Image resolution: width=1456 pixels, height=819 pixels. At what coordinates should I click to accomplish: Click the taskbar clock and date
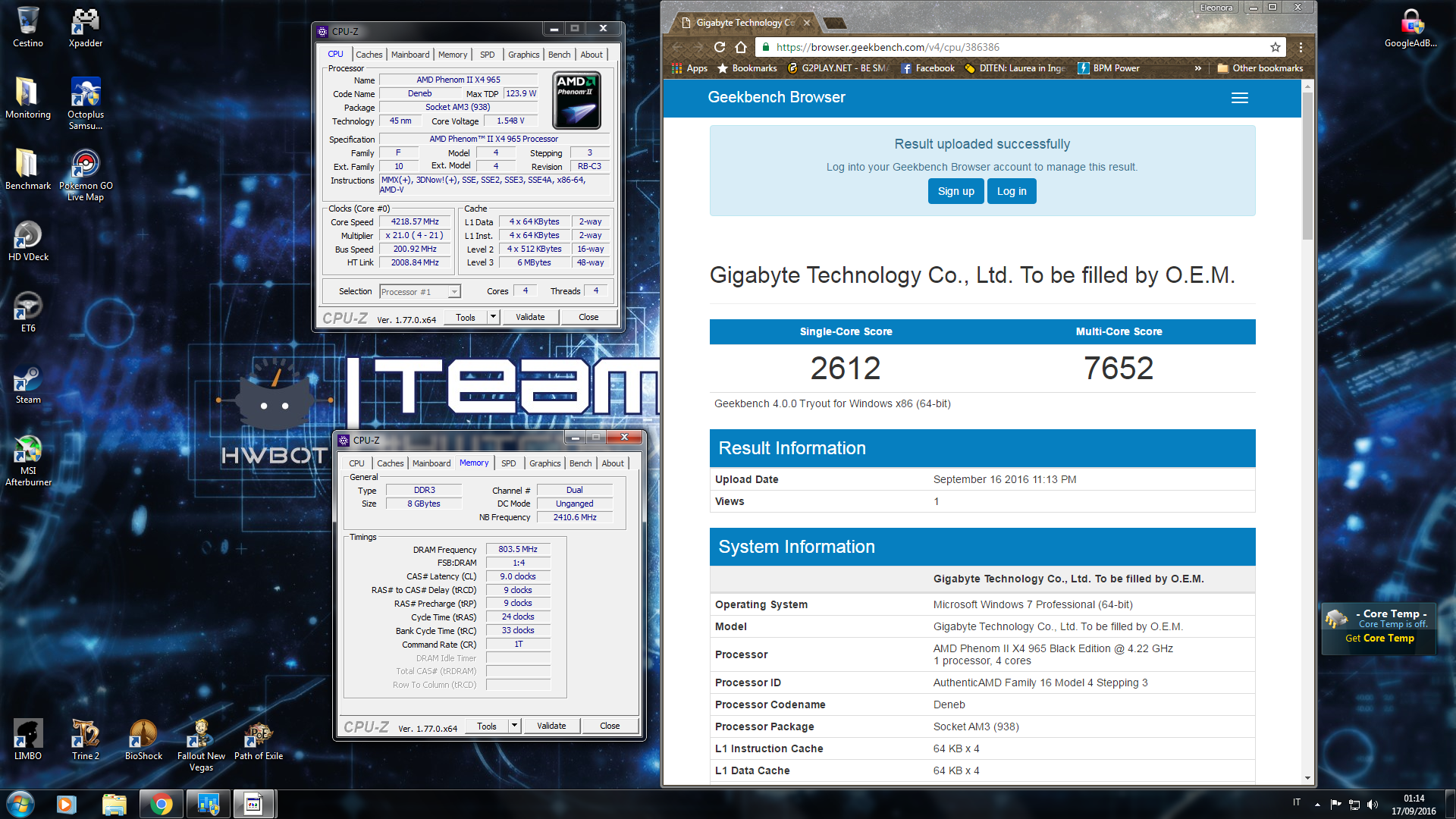[1414, 804]
